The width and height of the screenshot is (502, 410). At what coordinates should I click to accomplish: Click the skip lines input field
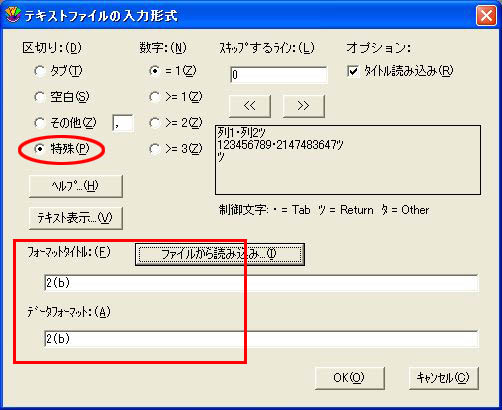pyautogui.click(x=279, y=75)
